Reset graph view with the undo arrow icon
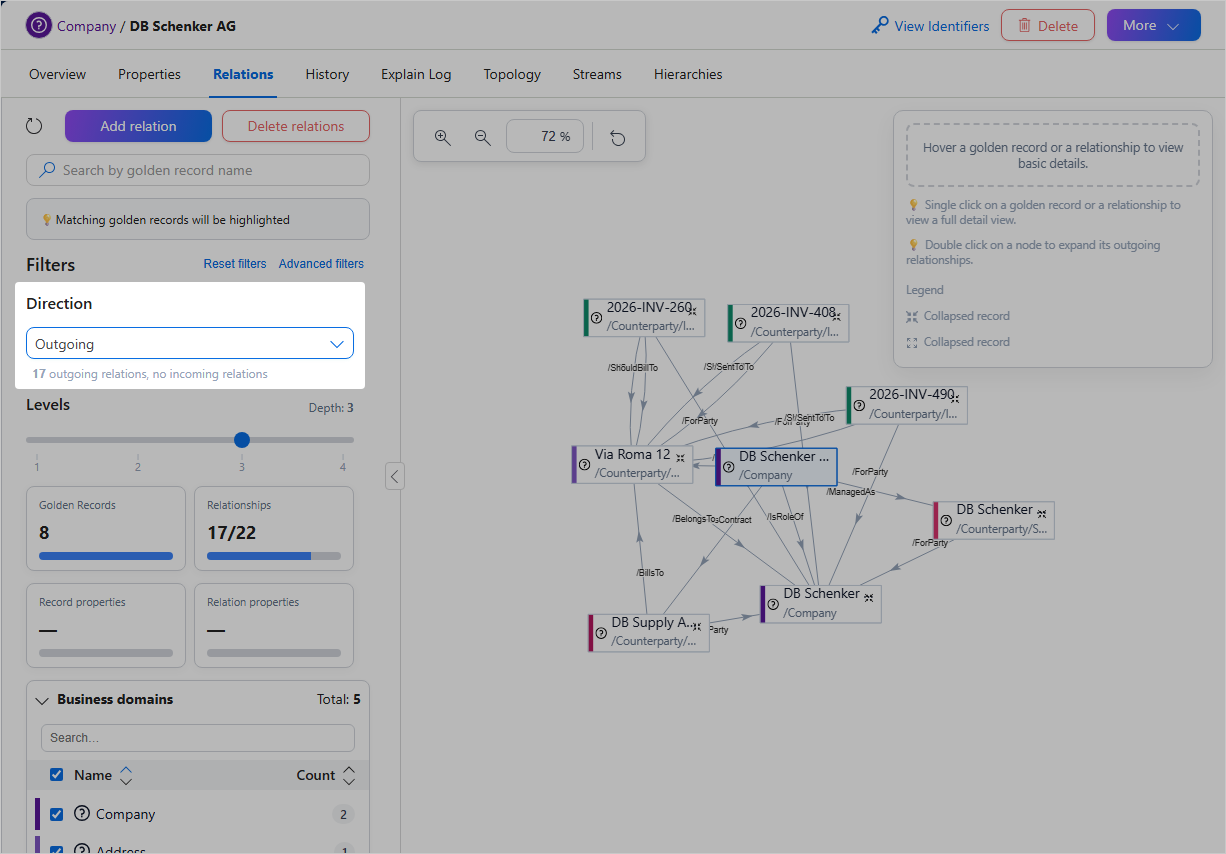This screenshot has width=1226, height=854. (618, 137)
